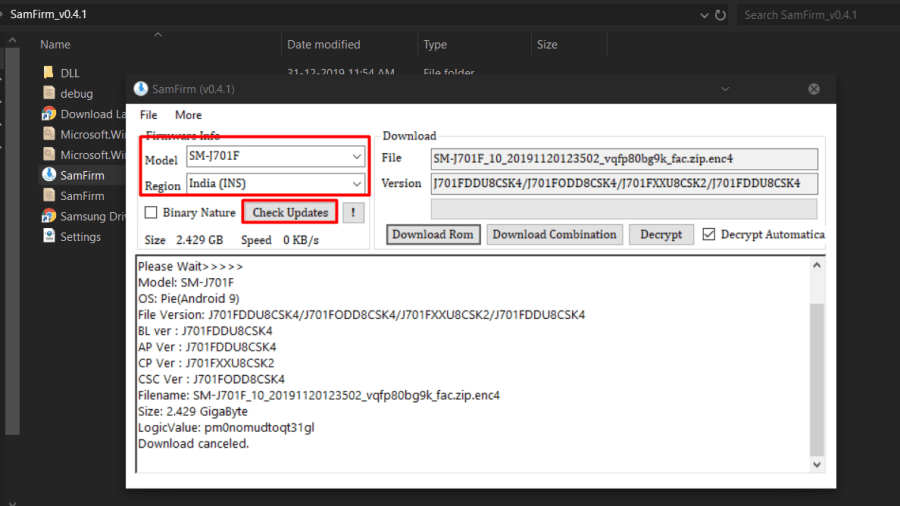Open the More menu in SamFirm
This screenshot has height=506, width=900.
pyautogui.click(x=188, y=115)
